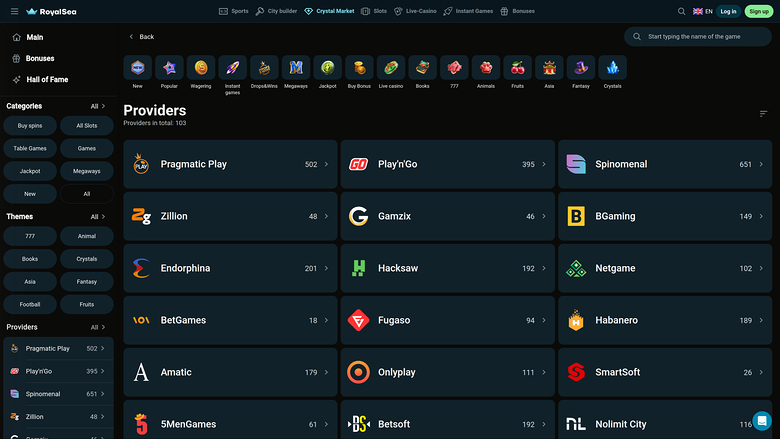Click the search magnifier icon in header
Image resolution: width=780 pixels, height=439 pixels.
pos(682,11)
